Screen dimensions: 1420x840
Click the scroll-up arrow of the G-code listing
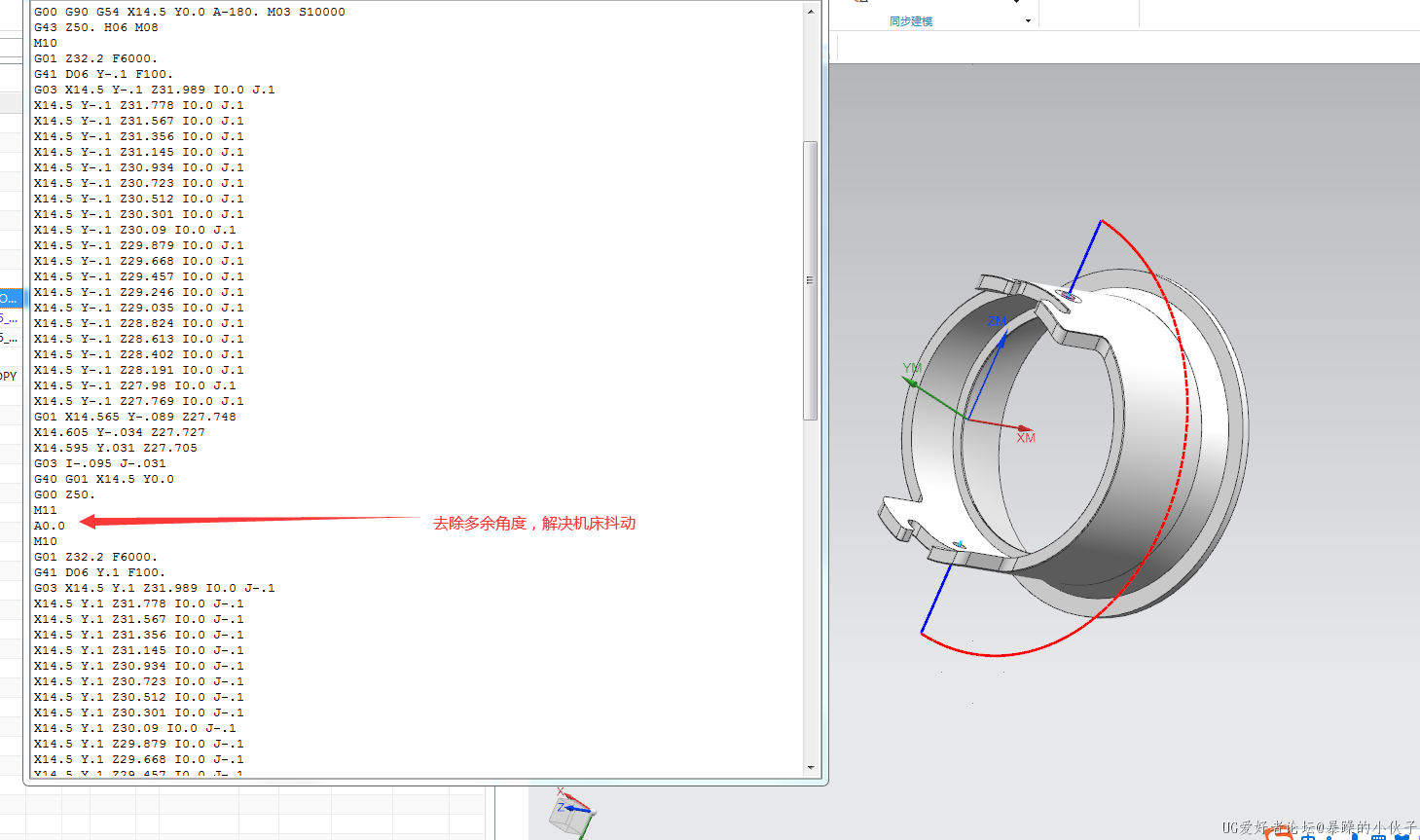pyautogui.click(x=811, y=12)
